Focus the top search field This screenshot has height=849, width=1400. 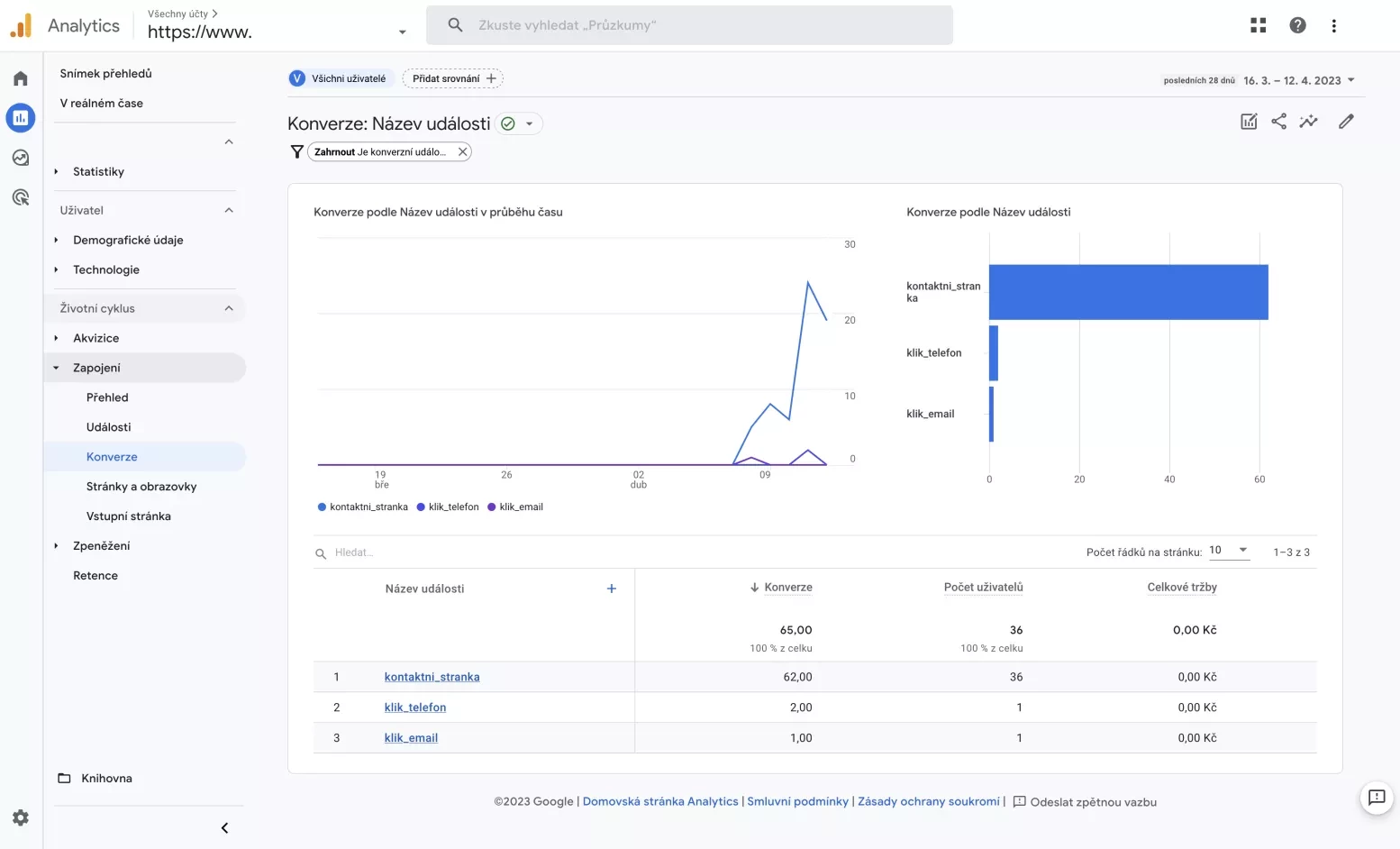(x=689, y=25)
